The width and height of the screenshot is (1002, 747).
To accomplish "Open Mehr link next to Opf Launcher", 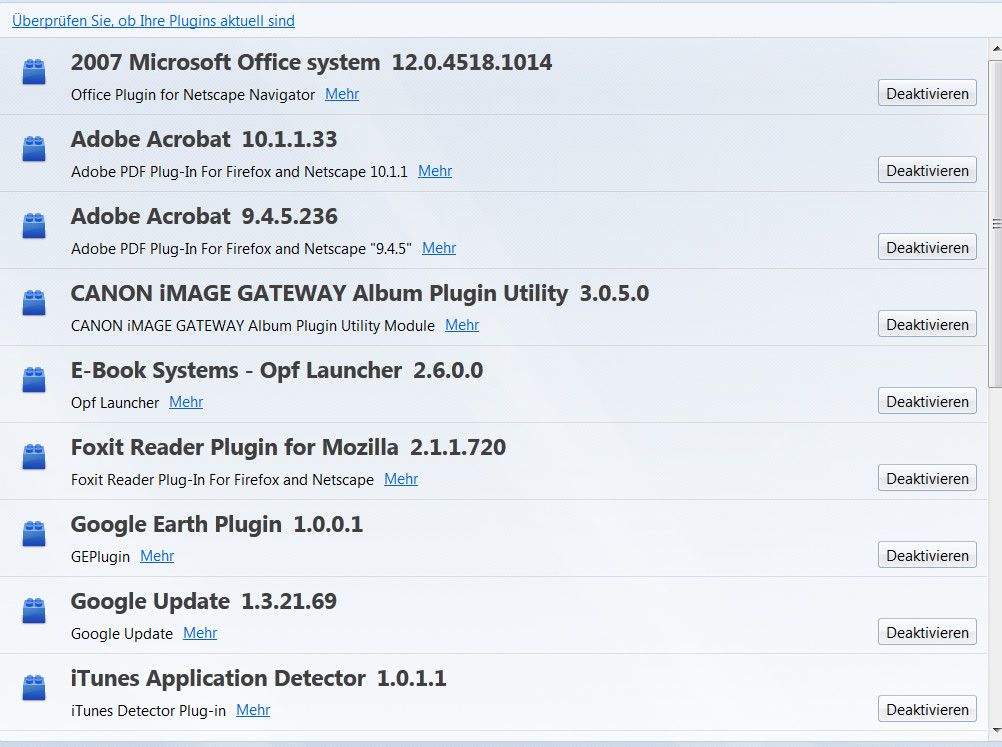I will click(x=186, y=402).
